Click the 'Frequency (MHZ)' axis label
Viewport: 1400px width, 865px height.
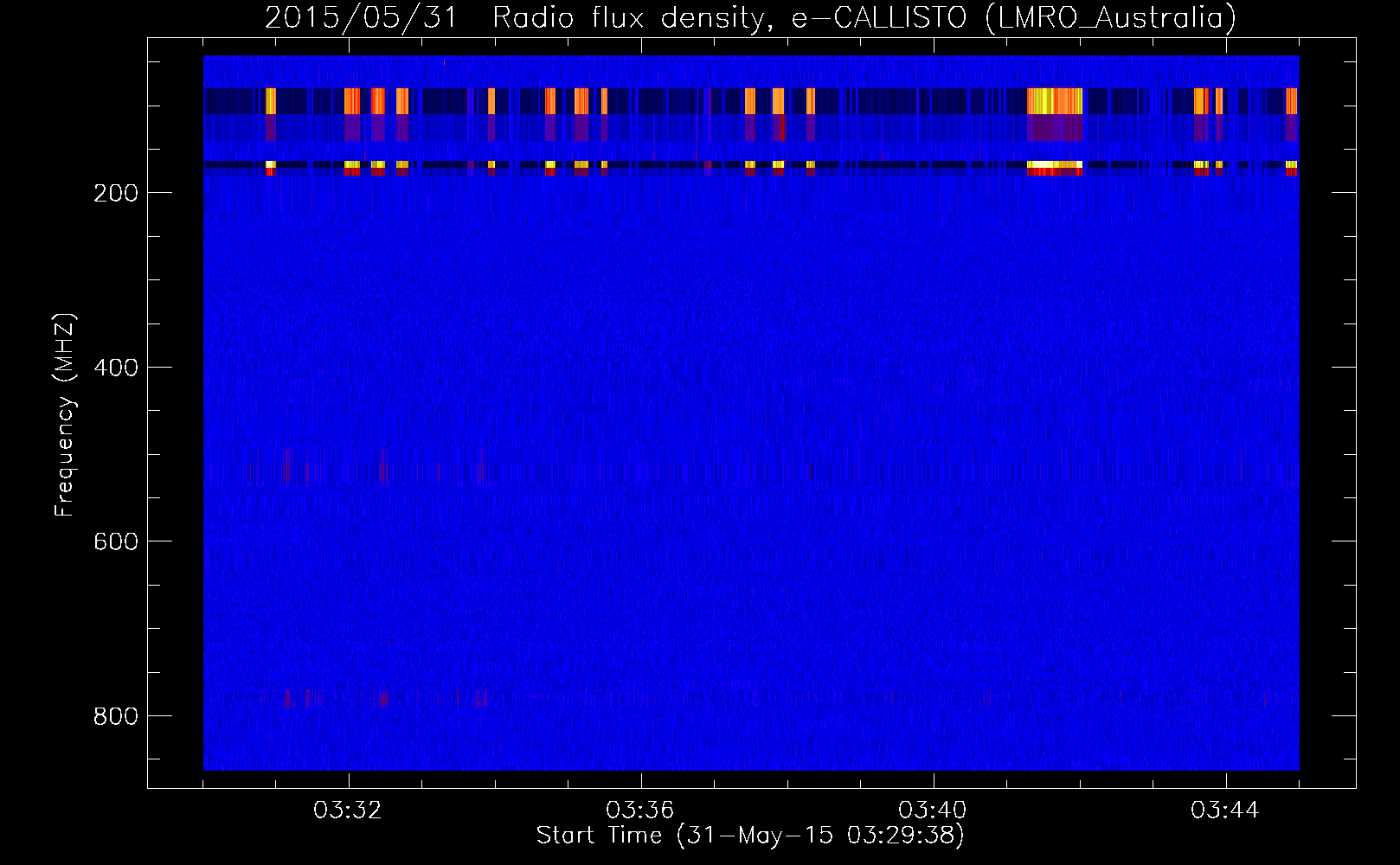[x=65, y=415]
